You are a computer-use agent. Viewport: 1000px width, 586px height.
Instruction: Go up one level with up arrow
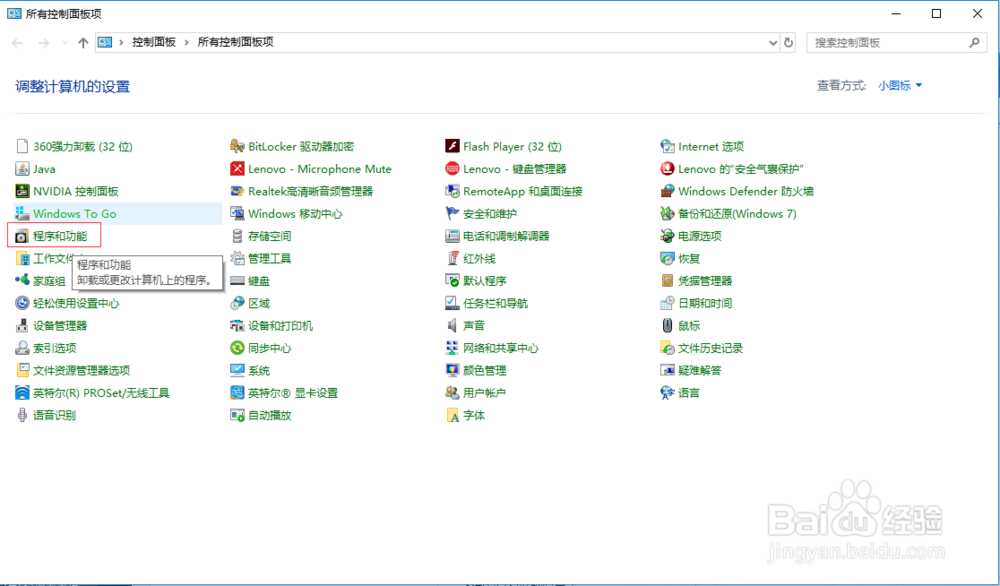[83, 43]
